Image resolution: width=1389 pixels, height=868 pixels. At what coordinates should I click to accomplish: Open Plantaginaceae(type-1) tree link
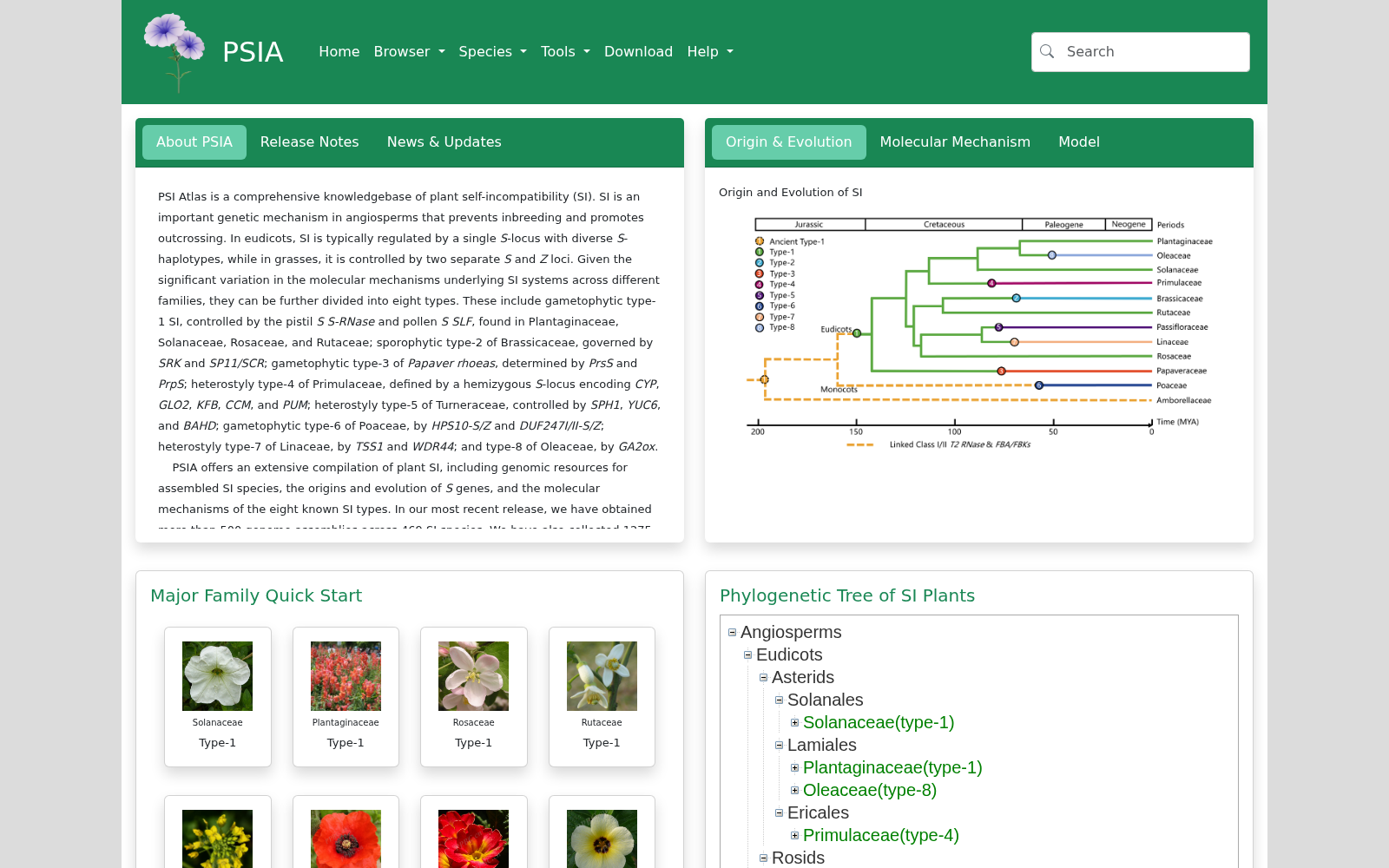click(x=892, y=768)
